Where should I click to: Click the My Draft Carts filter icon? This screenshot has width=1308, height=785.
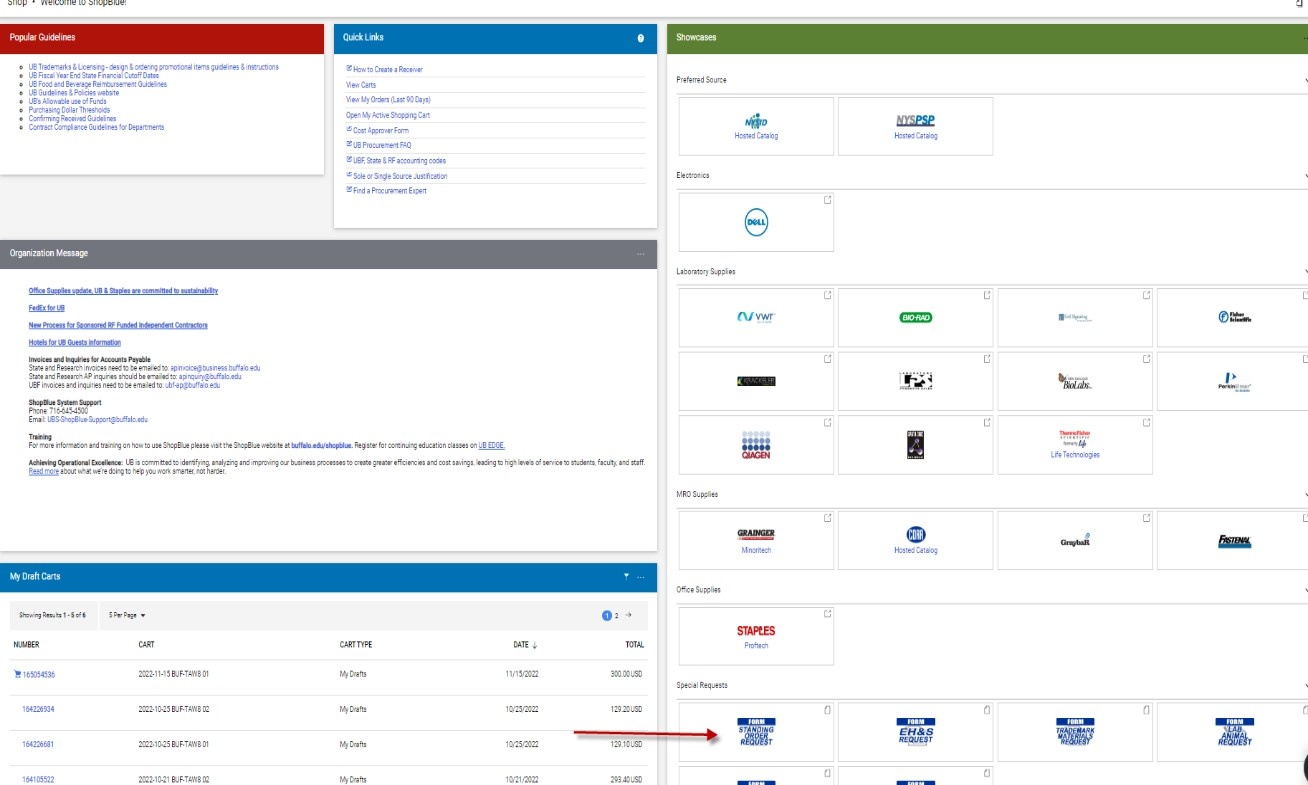click(627, 576)
